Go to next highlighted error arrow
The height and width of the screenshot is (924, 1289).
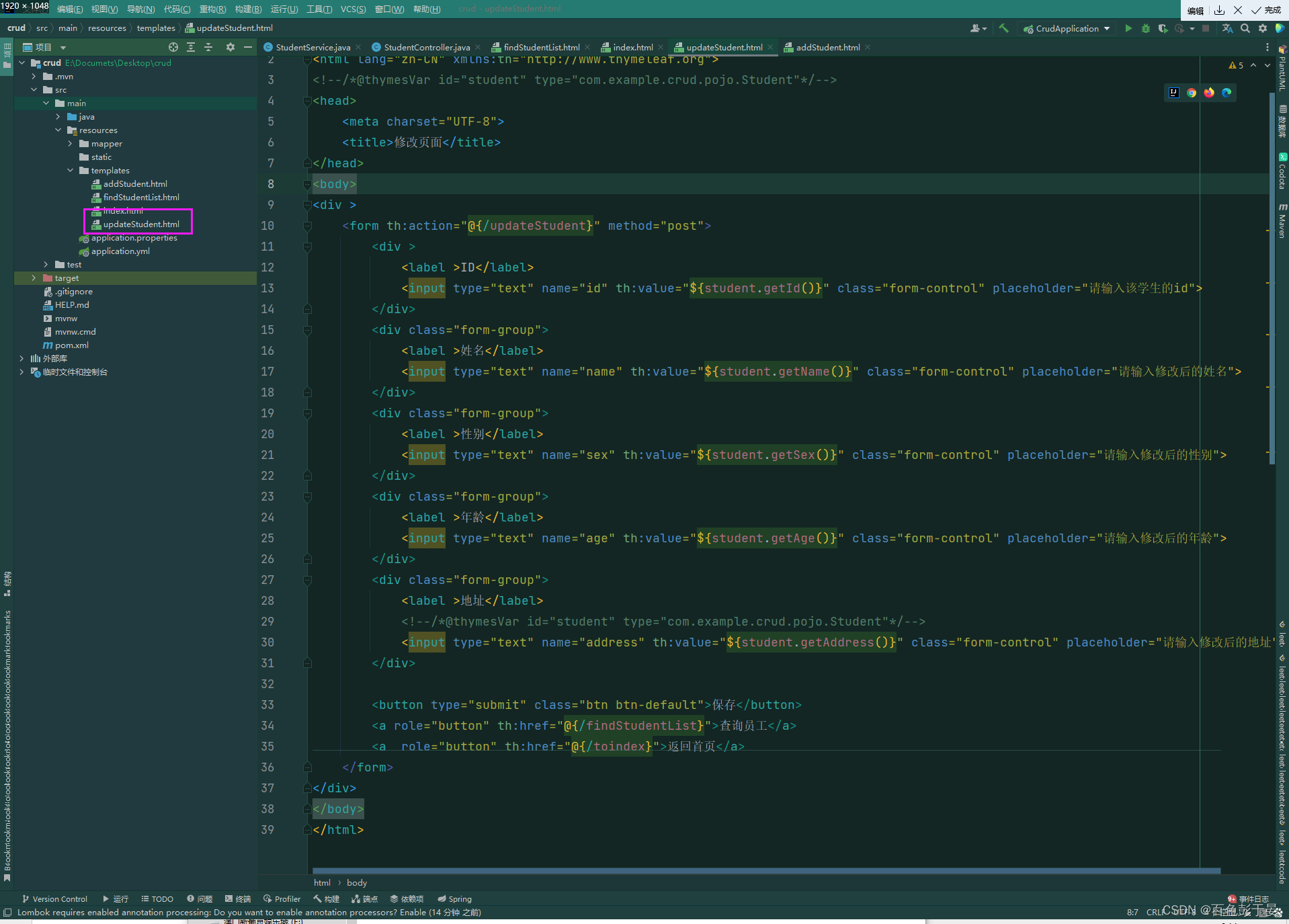click(1267, 65)
